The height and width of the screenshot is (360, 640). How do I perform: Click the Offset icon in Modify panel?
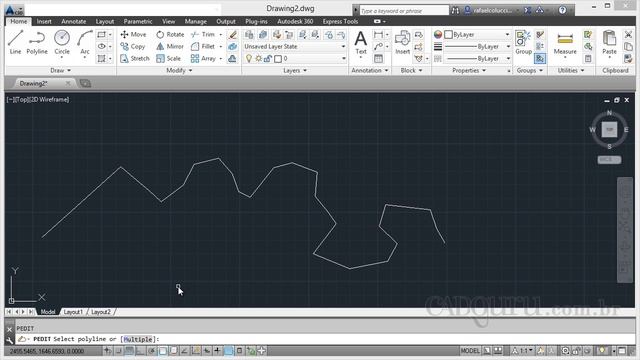(x=232, y=58)
